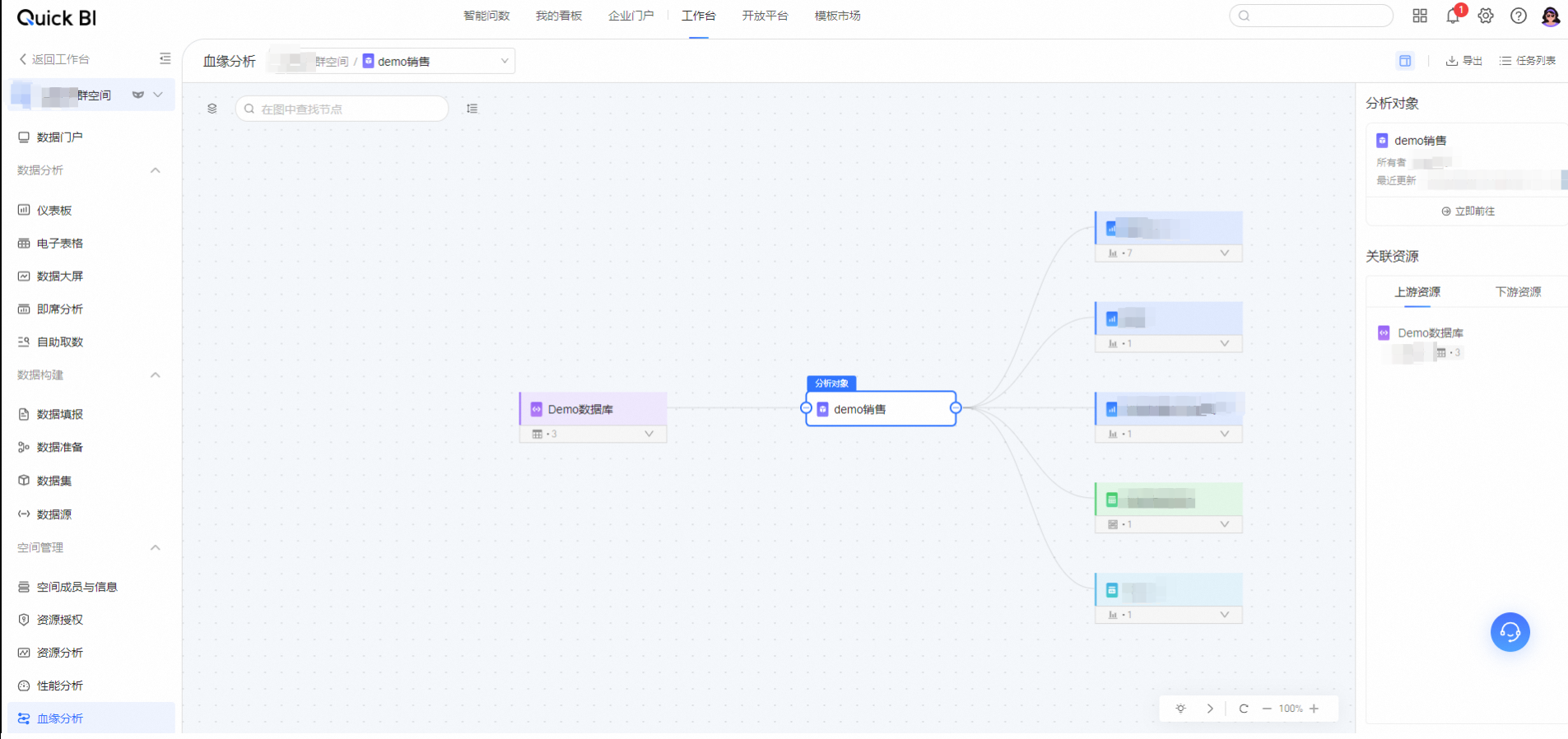Collapse the left sidebar menu
1568x739 pixels.
click(165, 58)
